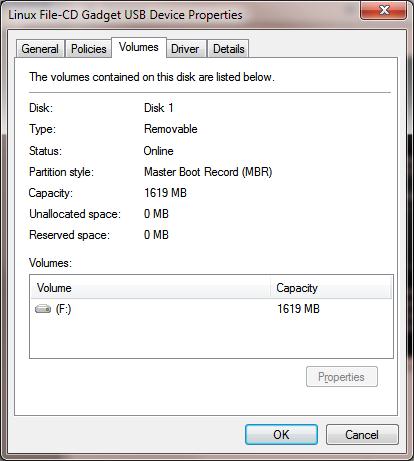The image size is (414, 461).
Task: Close the Device Properties dialog with X
Action: click(384, 10)
